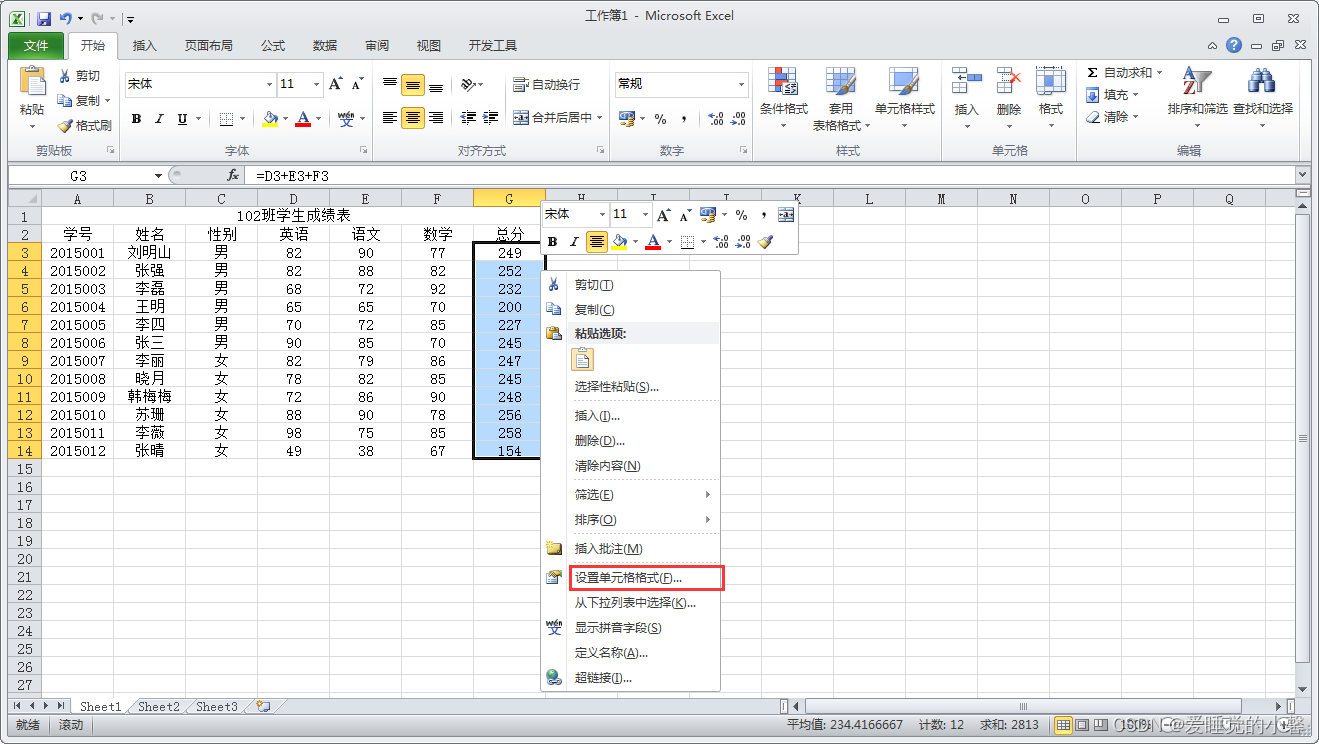Screen dimensions: 1319x744
Task: Expand Merge and Center dropdown arrow
Action: (x=600, y=118)
